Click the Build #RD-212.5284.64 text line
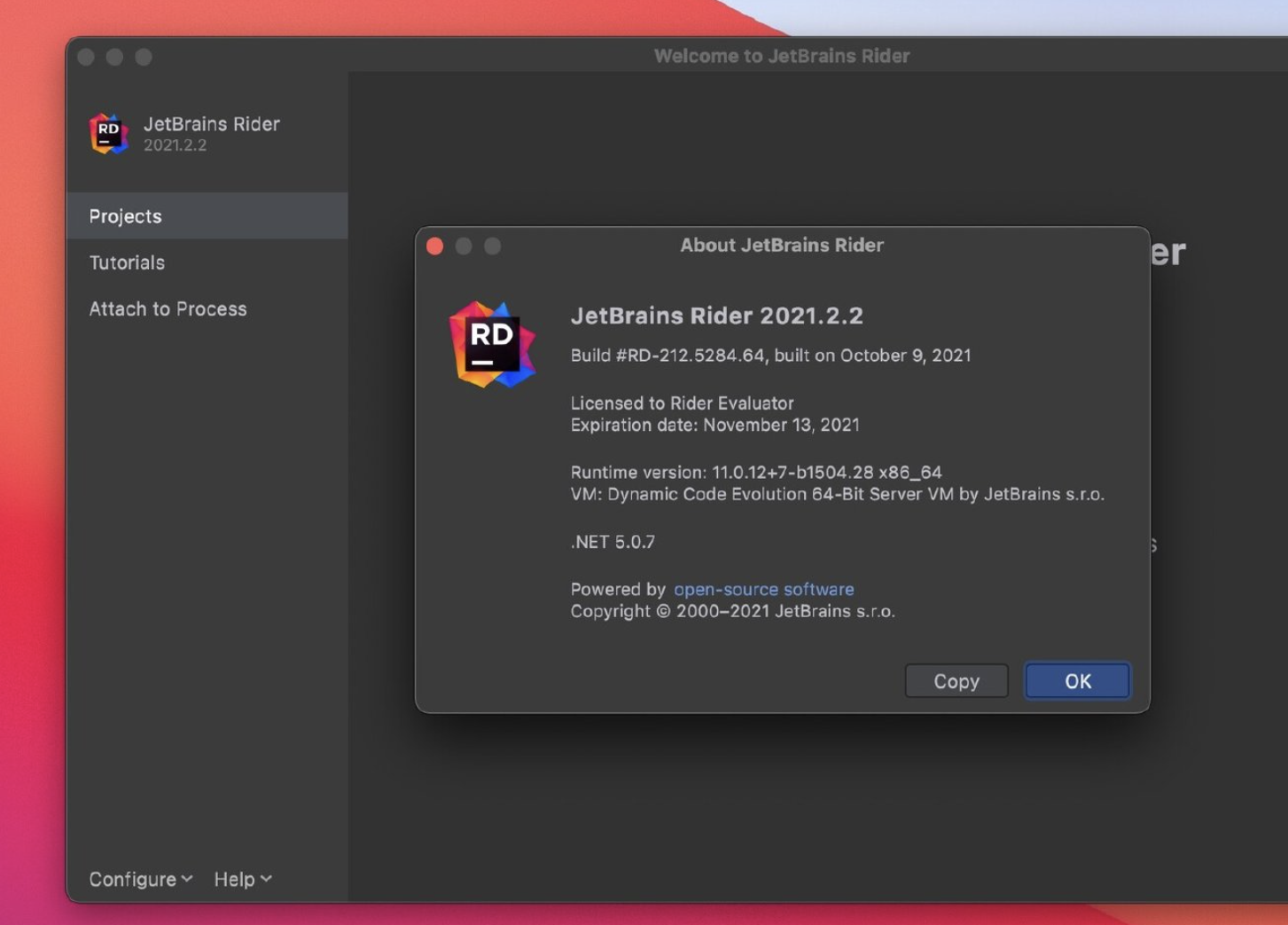The width and height of the screenshot is (1288, 925). [x=770, y=356]
